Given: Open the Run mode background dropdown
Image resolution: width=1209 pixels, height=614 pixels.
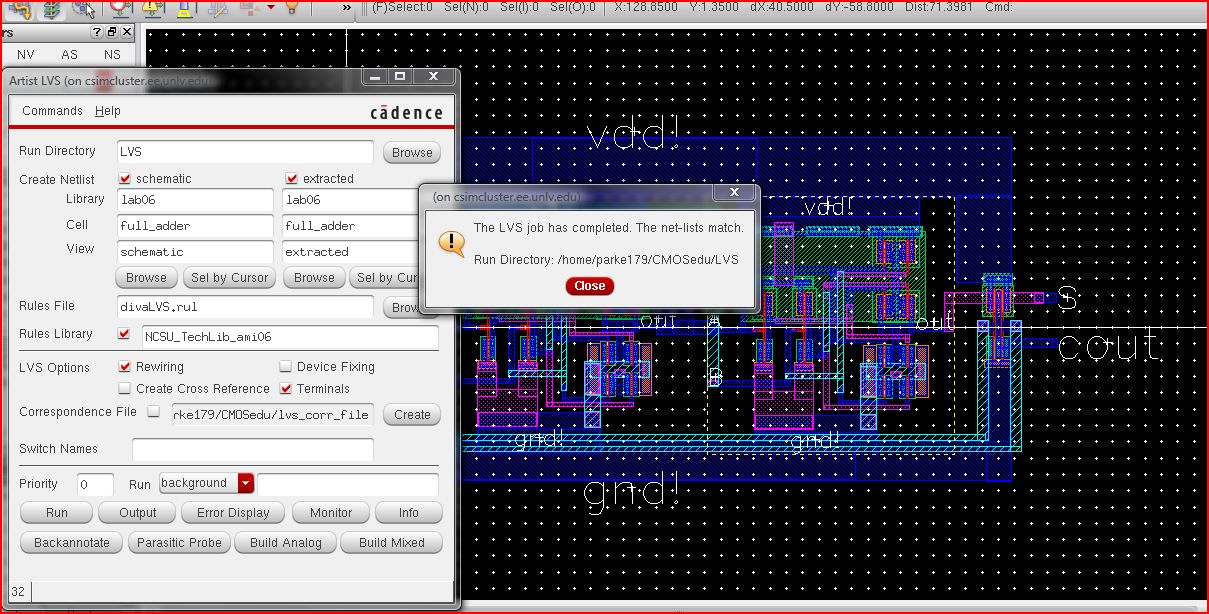Looking at the screenshot, I should 246,484.
